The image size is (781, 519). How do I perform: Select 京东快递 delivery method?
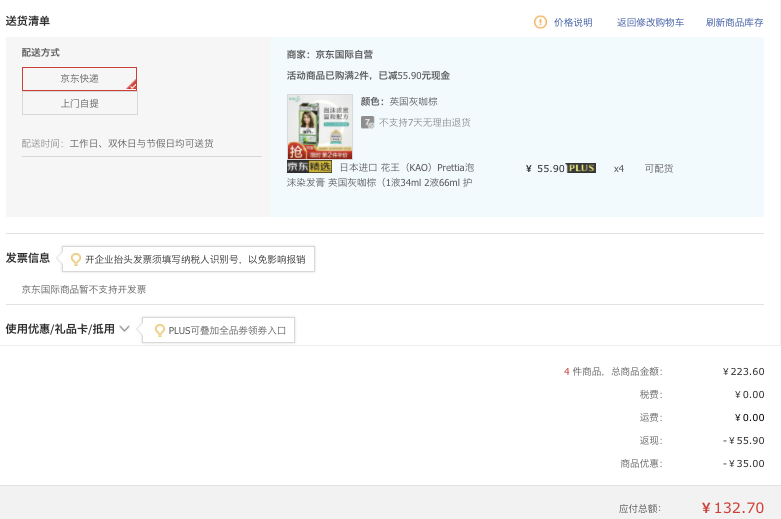[79, 79]
